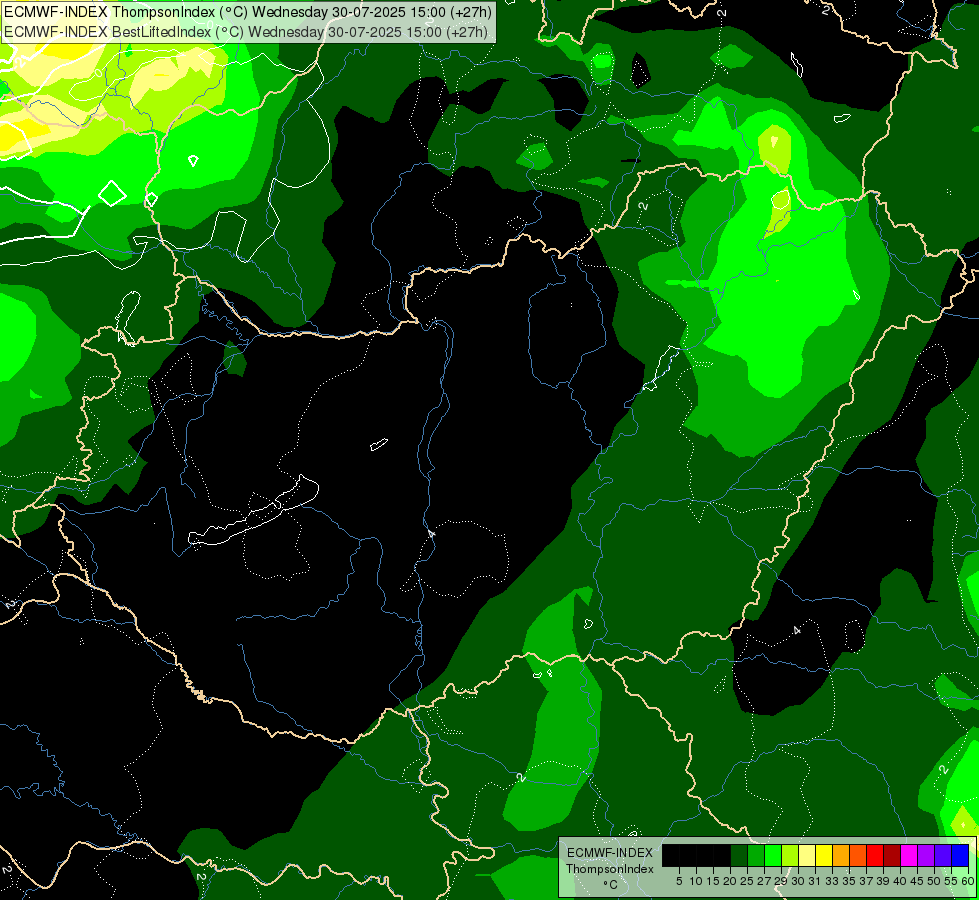Click legend tick value '31'
The image size is (979, 900).
815,881
